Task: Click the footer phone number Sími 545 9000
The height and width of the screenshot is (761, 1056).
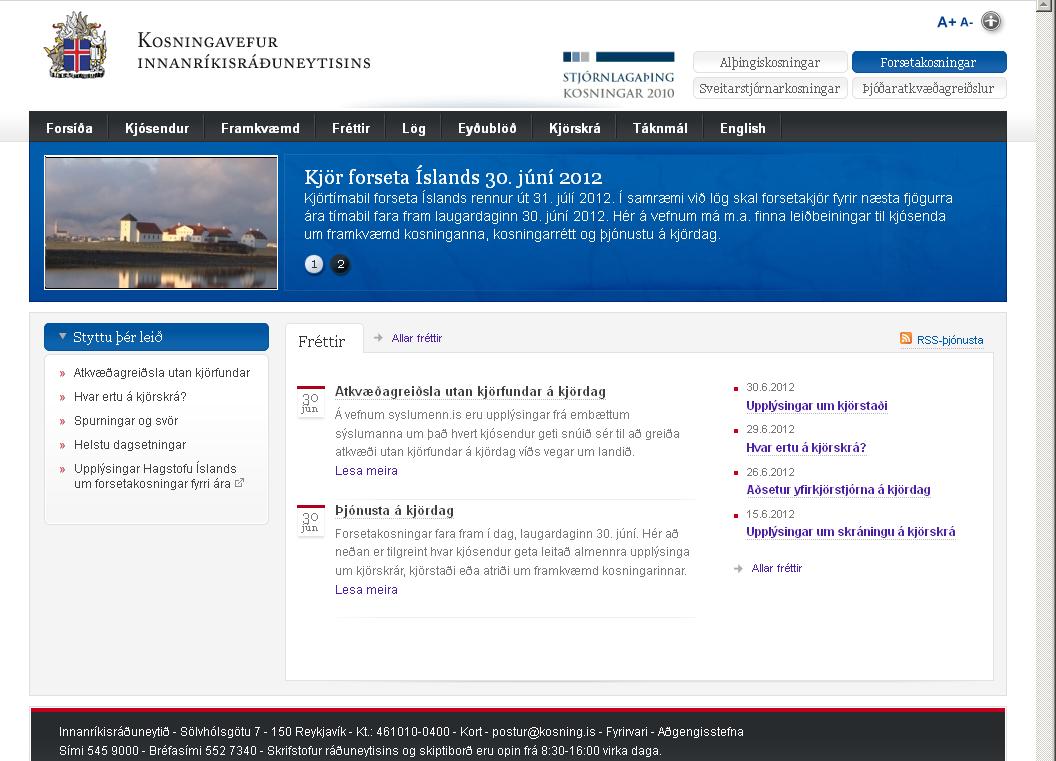Action: (98, 750)
